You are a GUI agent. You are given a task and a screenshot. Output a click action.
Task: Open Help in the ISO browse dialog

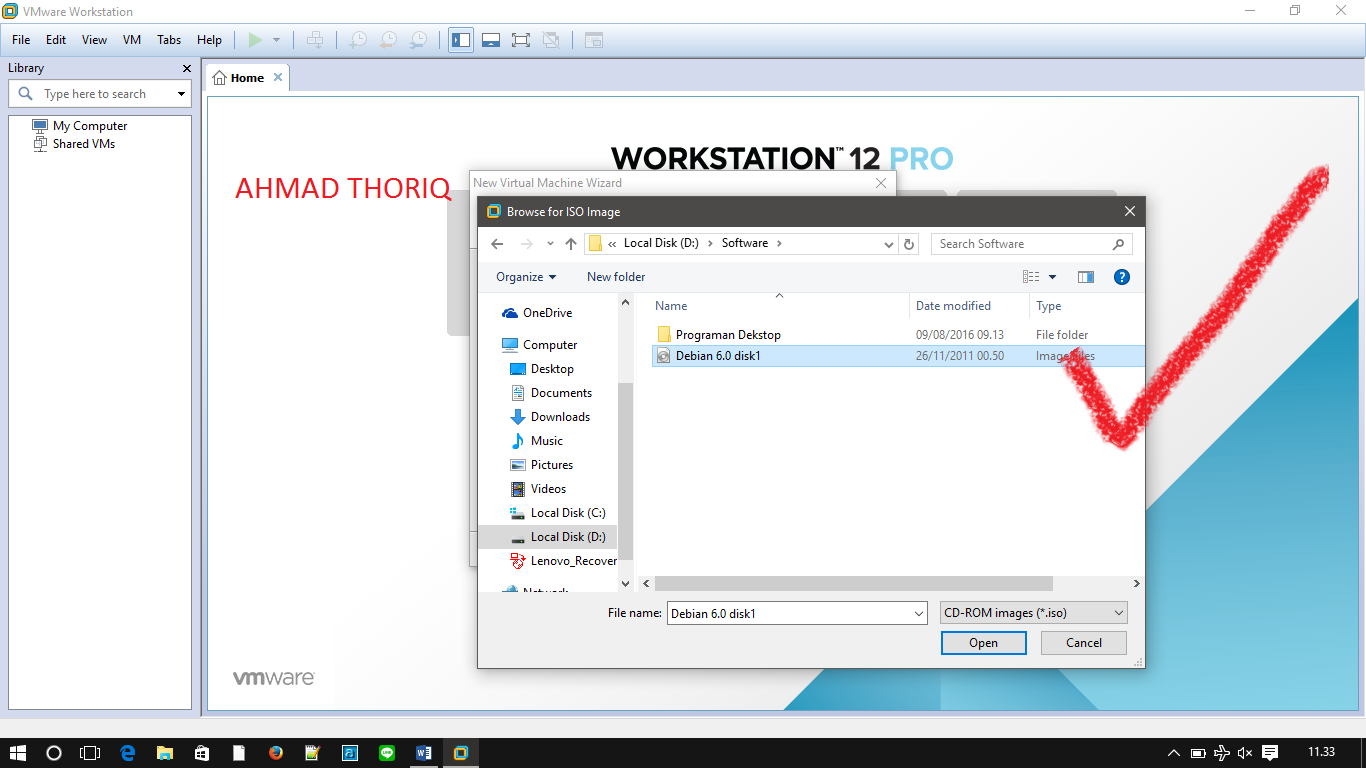tap(1121, 277)
